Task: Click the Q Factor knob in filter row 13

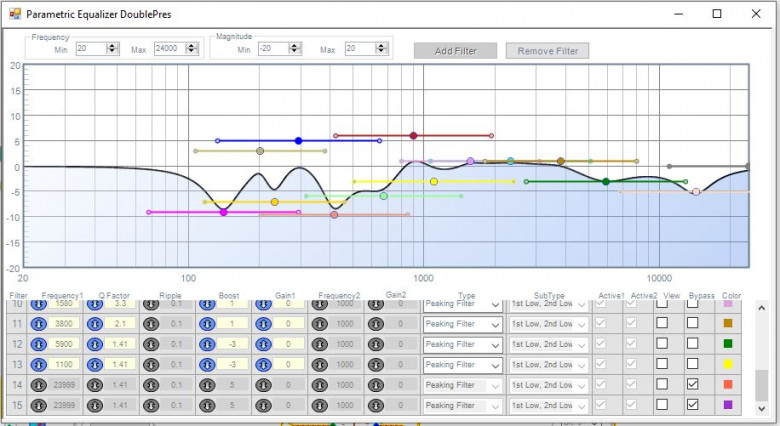Action: coord(95,365)
